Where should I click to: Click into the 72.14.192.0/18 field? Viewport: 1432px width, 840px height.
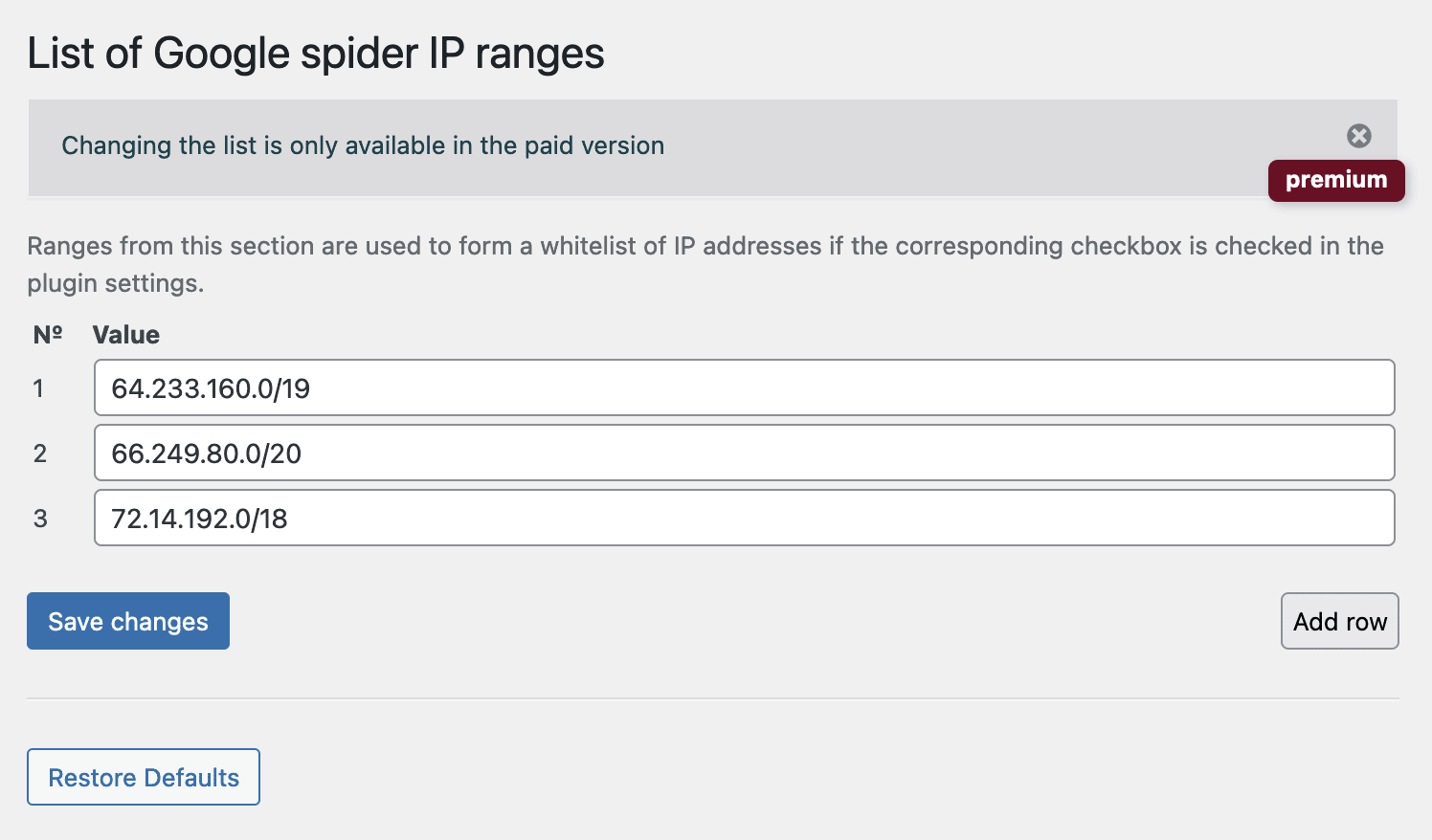744,518
